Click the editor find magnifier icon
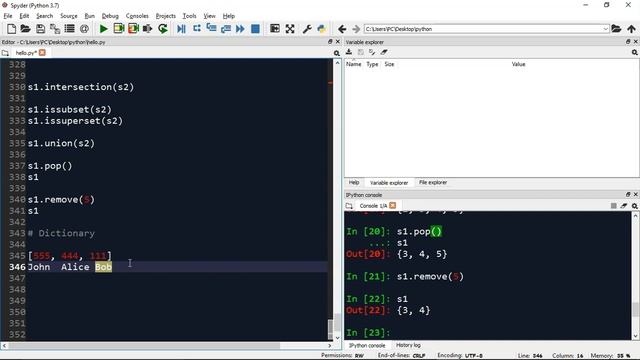 click(336, 53)
